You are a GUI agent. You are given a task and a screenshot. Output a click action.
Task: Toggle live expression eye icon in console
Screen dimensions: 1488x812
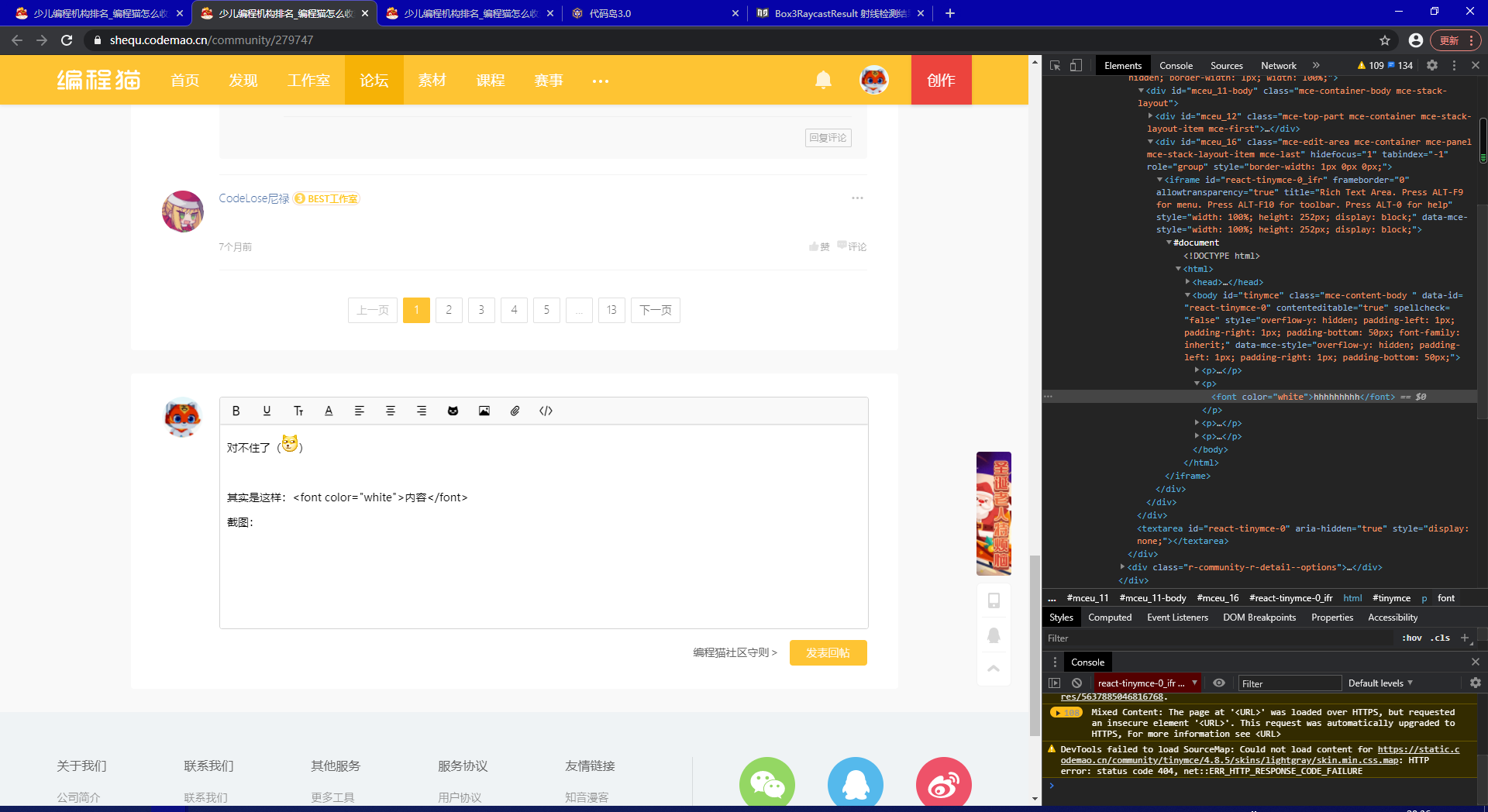tap(1219, 683)
